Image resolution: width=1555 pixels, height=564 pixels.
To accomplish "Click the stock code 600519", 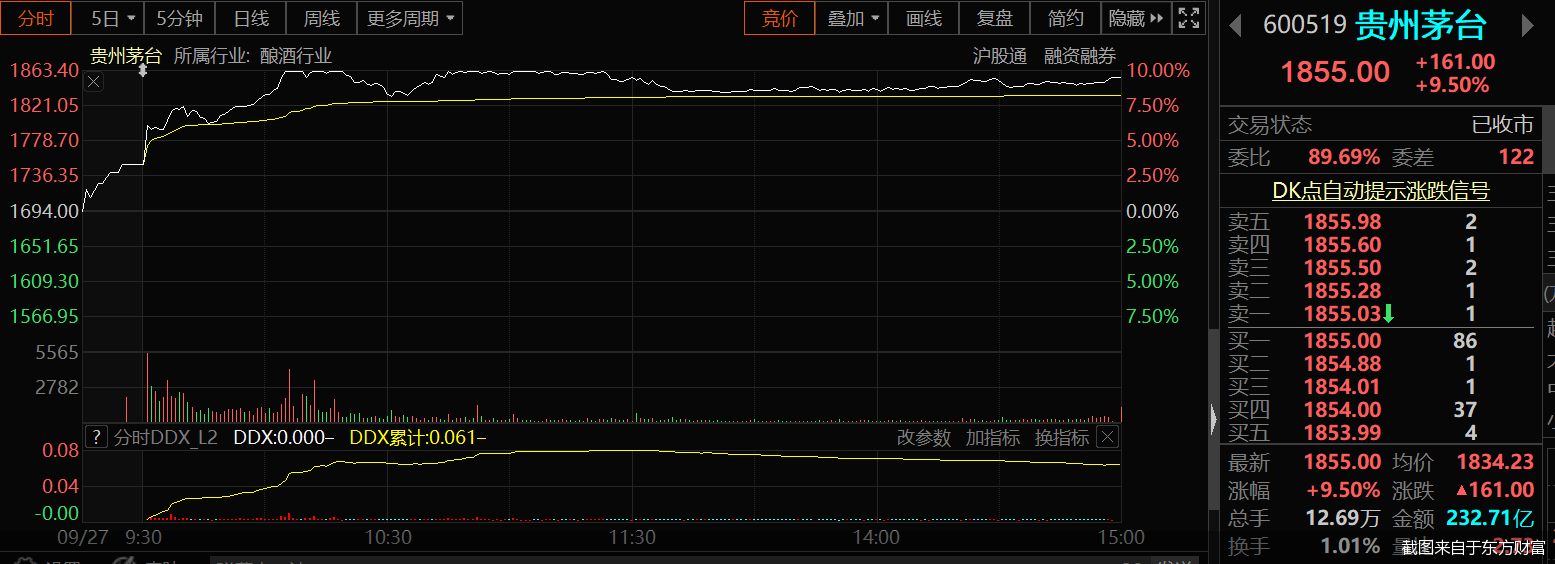I will coord(1306,25).
